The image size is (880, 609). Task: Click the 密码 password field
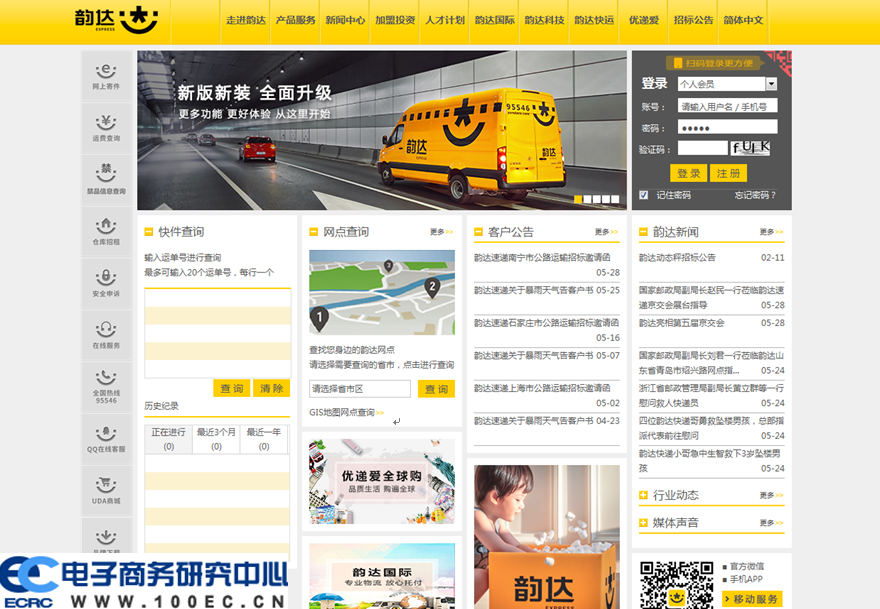tap(727, 127)
